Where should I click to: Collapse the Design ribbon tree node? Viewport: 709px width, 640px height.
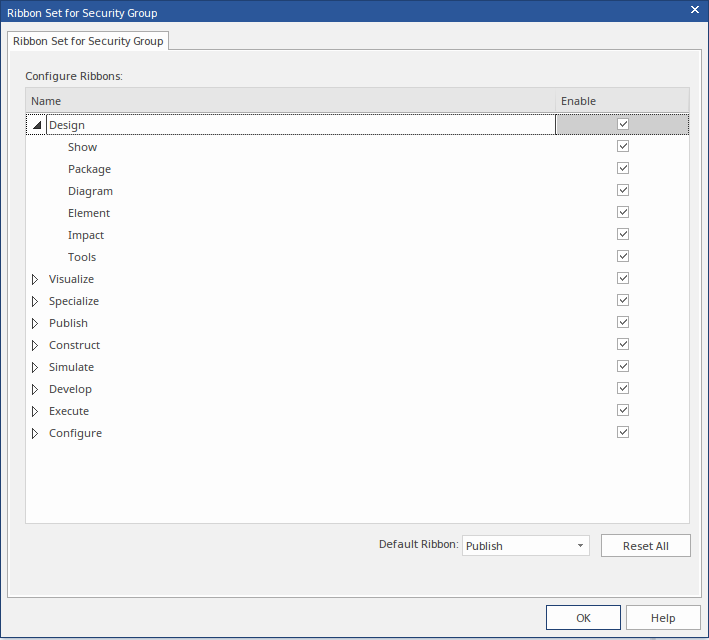click(37, 125)
